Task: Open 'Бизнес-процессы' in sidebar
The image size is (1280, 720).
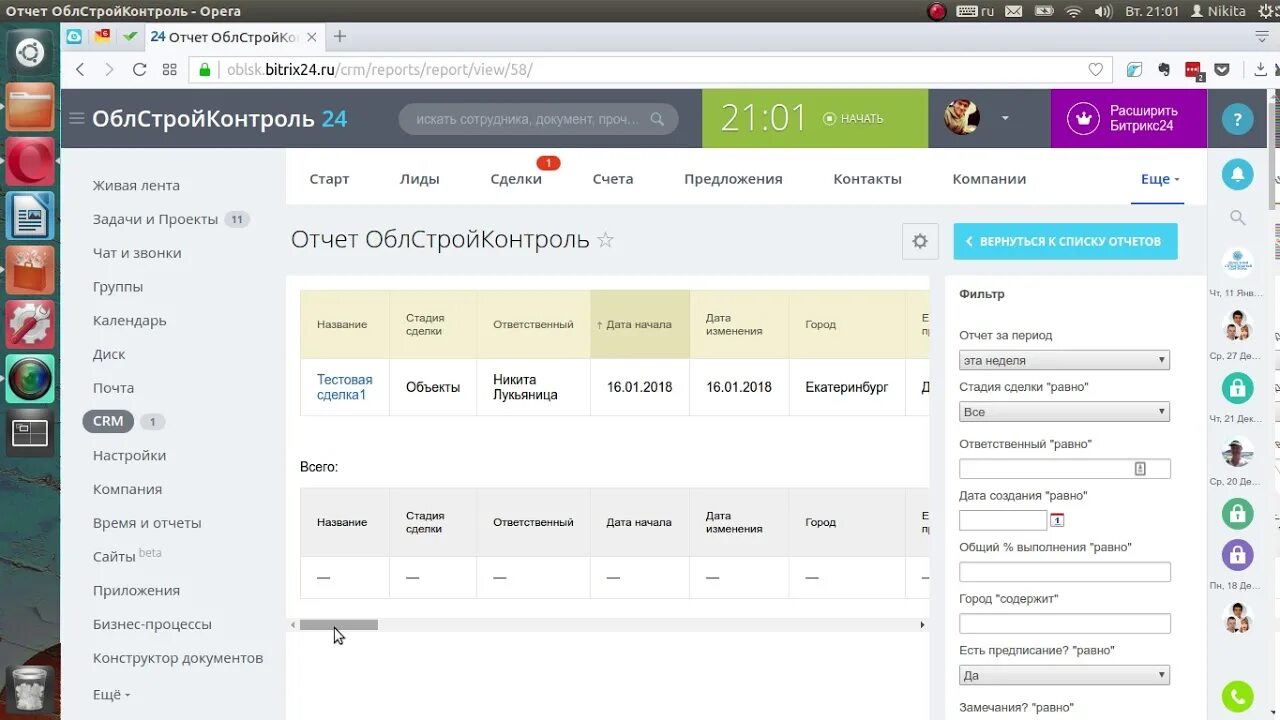Action: 152,624
